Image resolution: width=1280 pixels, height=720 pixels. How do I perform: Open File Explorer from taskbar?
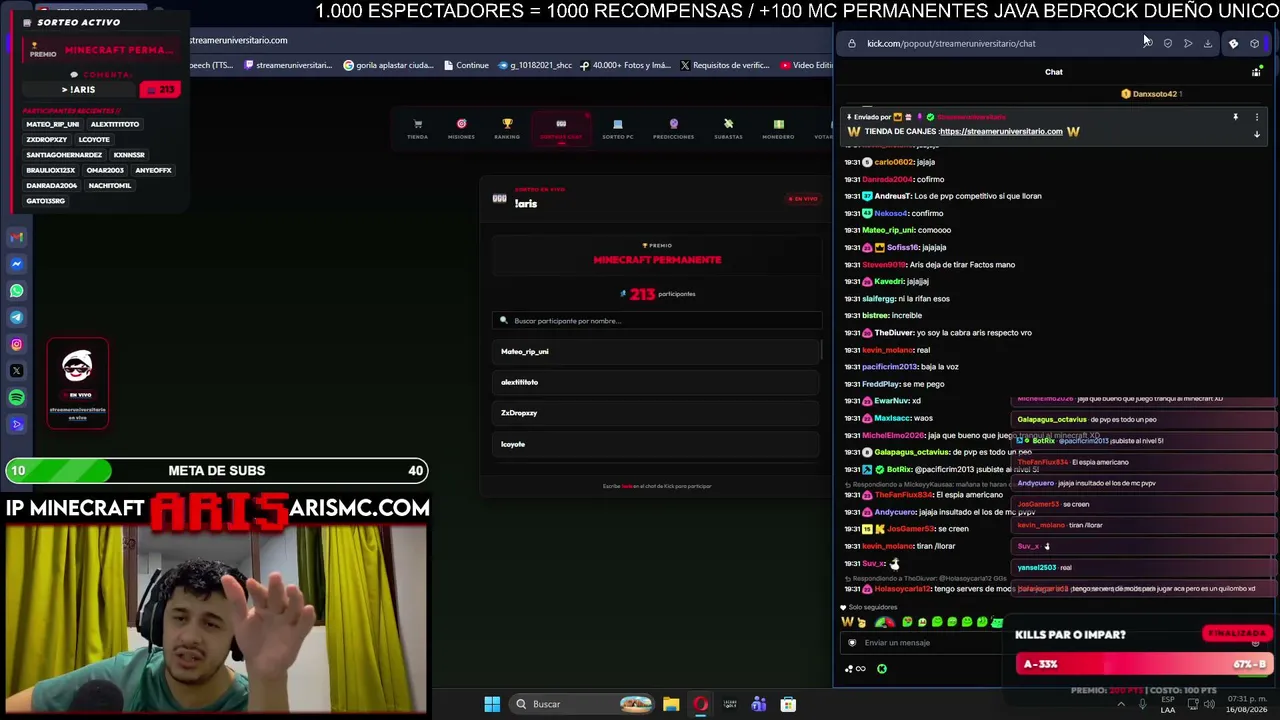click(x=671, y=704)
